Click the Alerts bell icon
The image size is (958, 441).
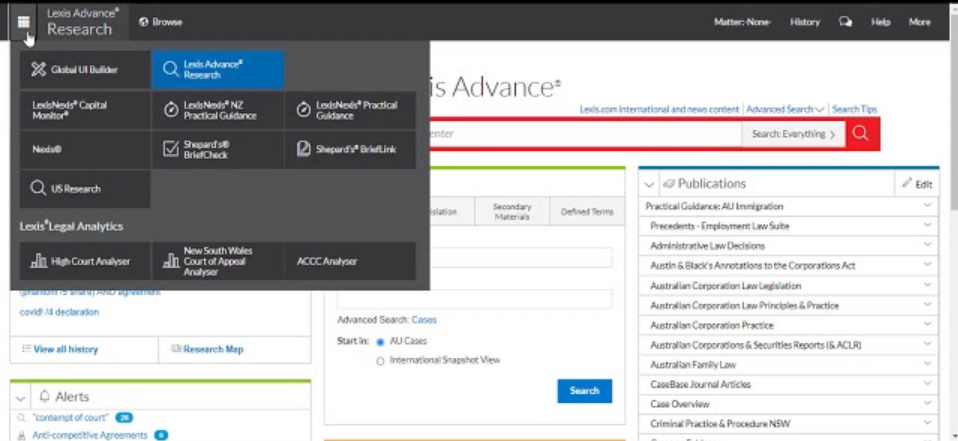(44, 397)
